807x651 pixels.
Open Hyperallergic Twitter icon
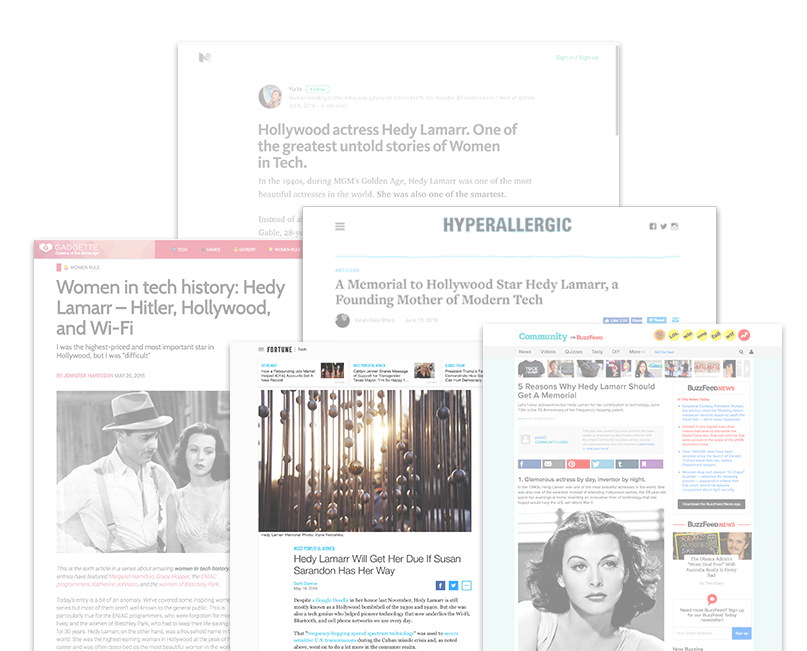click(x=663, y=226)
